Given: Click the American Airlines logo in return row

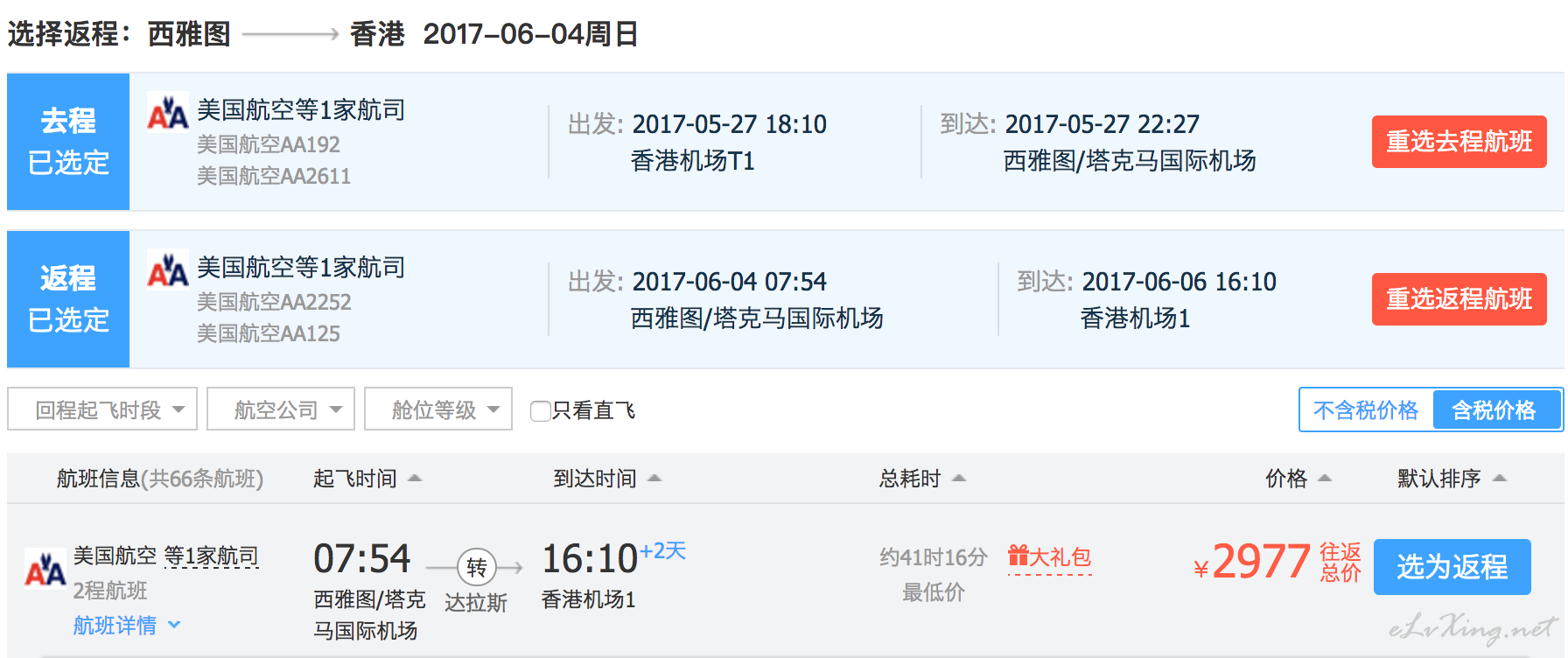Looking at the screenshot, I should tap(167, 269).
